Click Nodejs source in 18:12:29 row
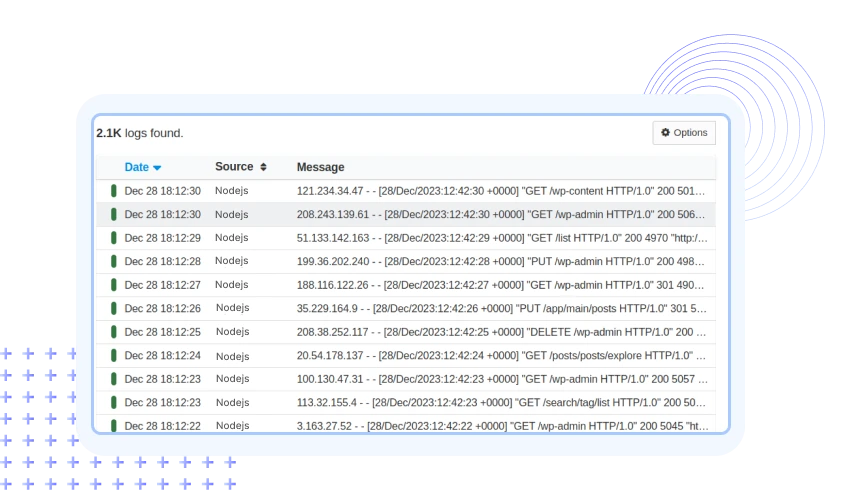This screenshot has width=860, height=490. click(231, 238)
